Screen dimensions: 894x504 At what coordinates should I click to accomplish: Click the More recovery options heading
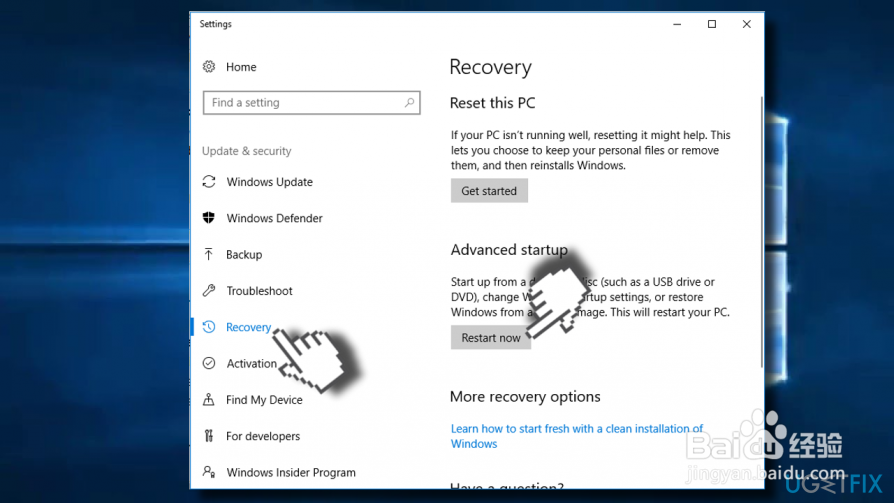525,396
